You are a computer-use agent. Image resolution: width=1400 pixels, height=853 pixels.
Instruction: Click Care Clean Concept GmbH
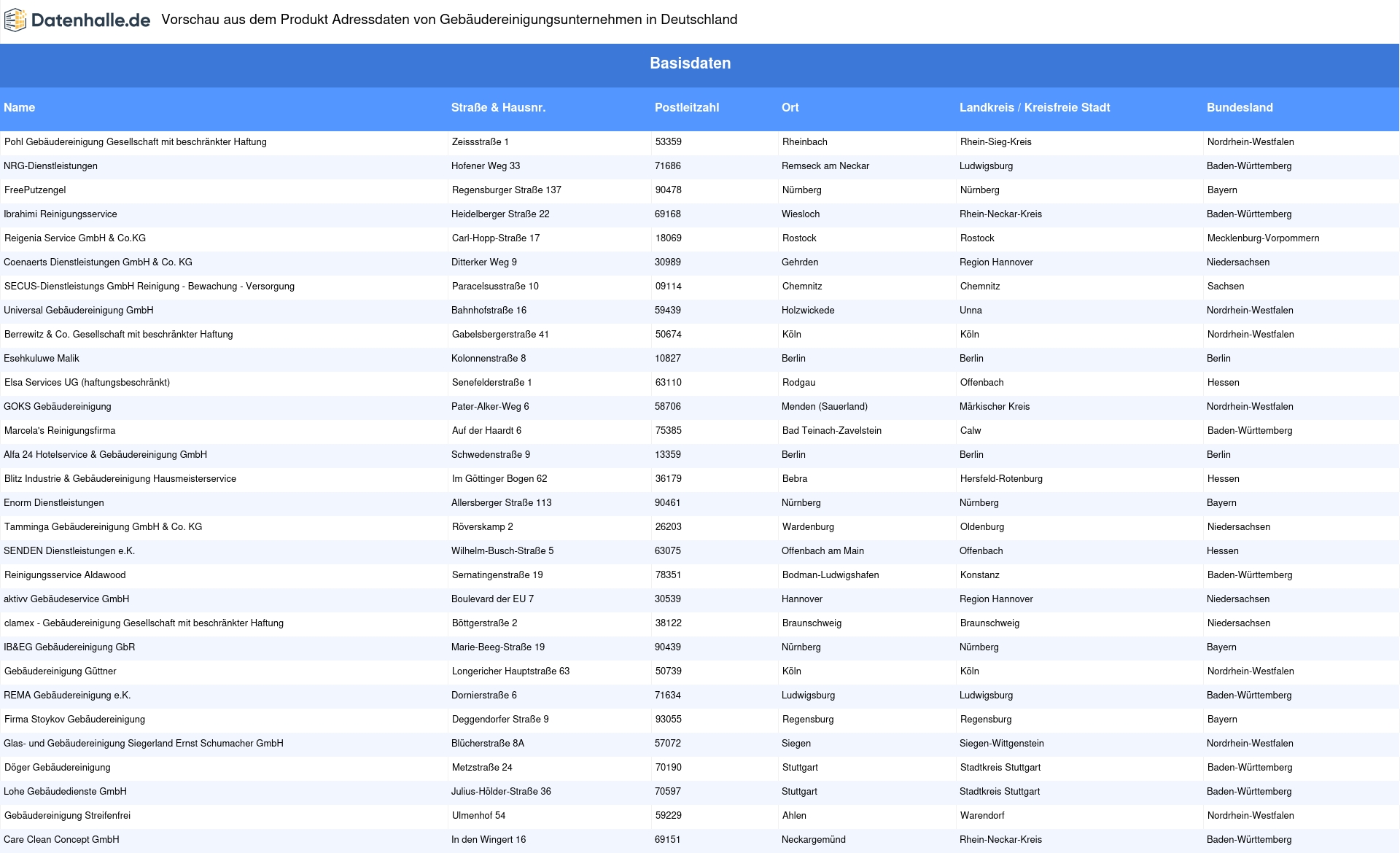(61, 840)
